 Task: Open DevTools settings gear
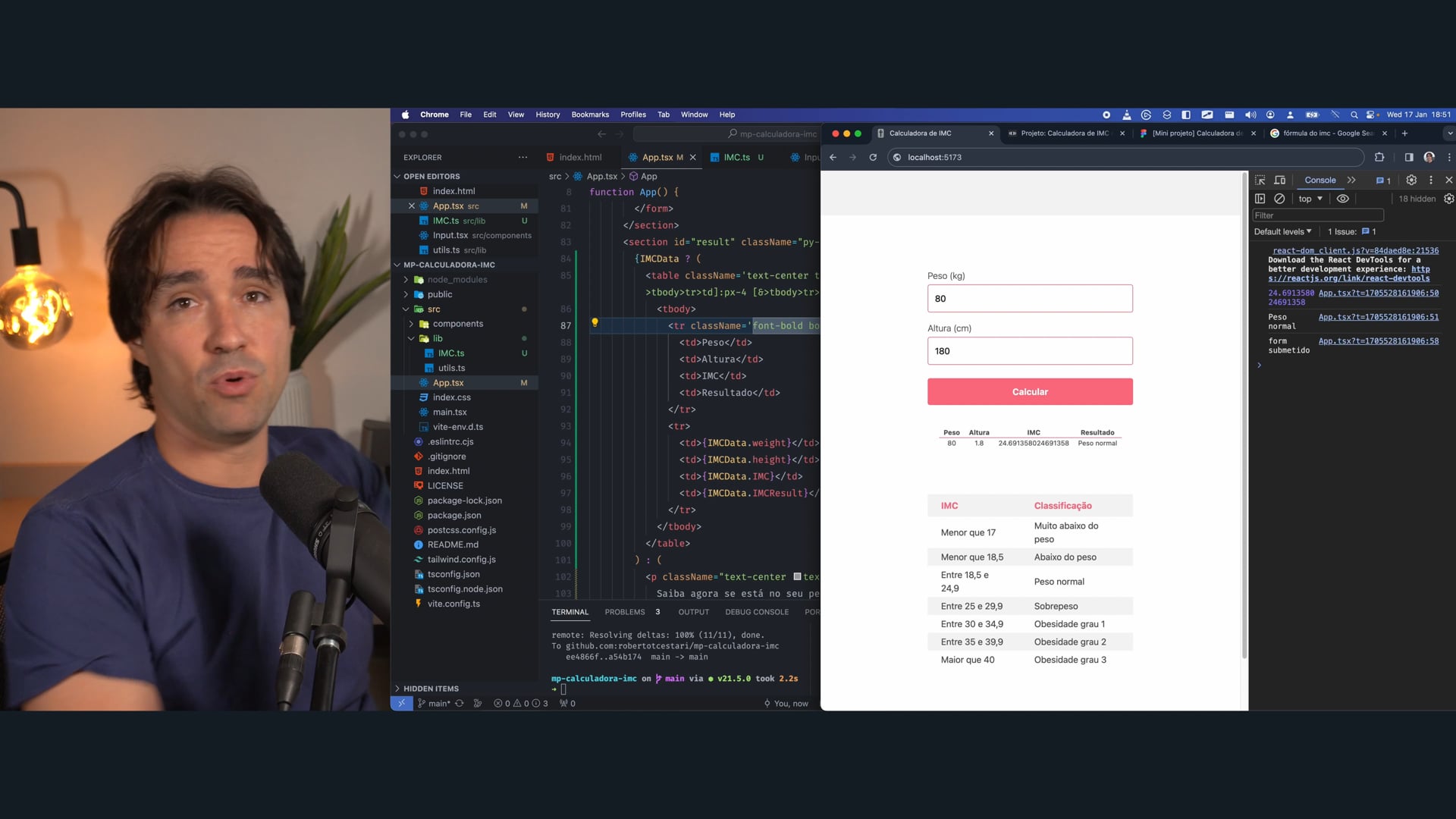[1411, 180]
